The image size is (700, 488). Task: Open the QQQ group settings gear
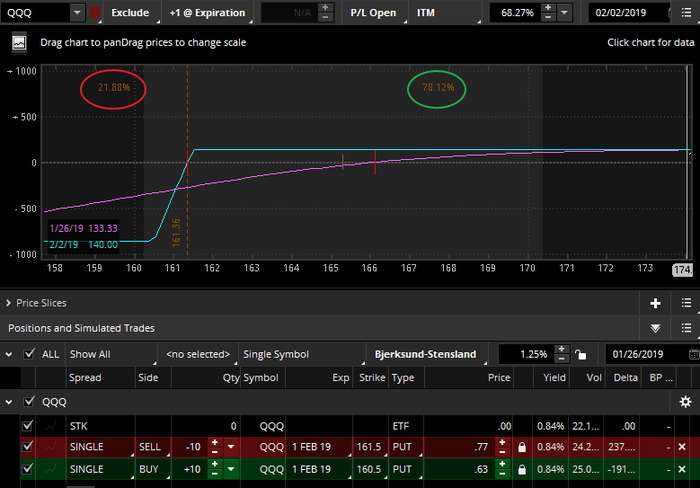point(685,402)
